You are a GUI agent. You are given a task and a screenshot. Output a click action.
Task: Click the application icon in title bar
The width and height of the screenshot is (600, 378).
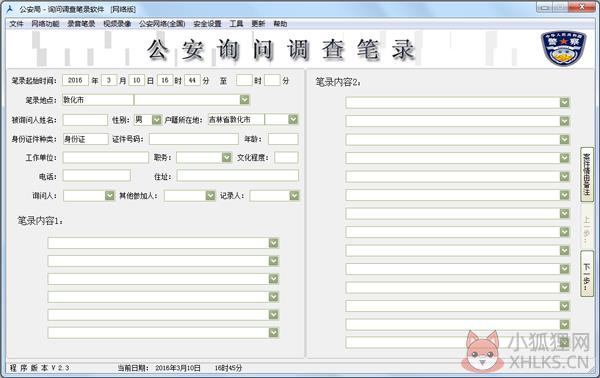click(10, 9)
